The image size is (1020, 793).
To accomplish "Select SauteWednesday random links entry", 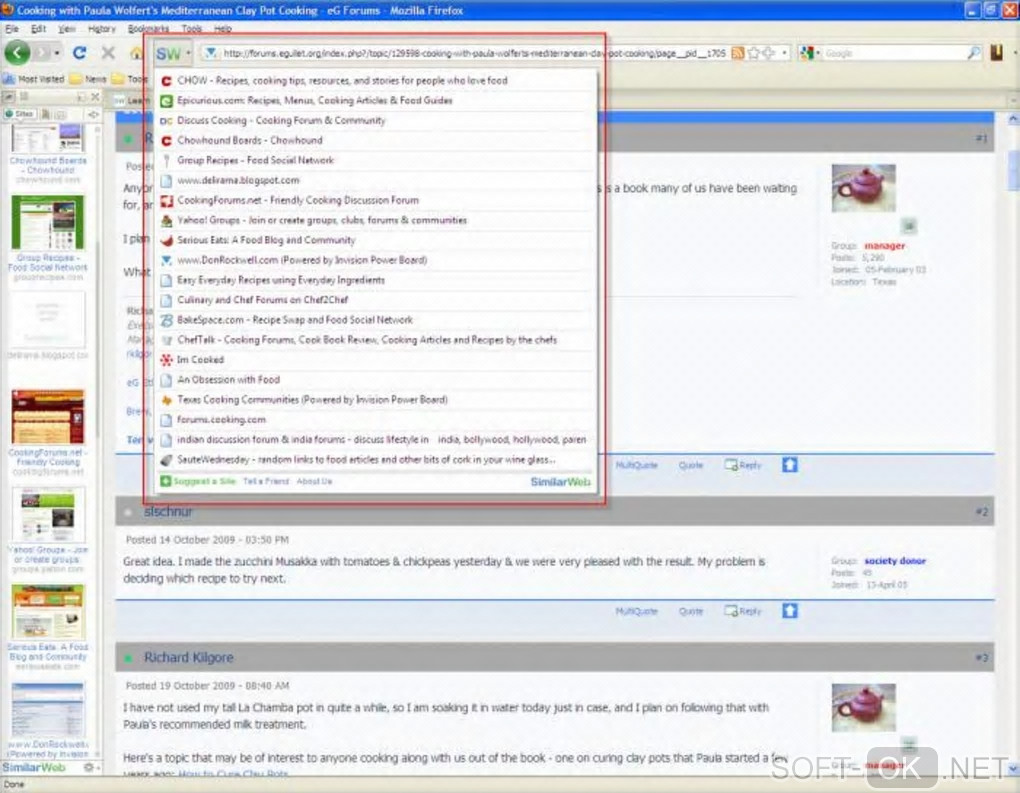I will tap(376, 460).
